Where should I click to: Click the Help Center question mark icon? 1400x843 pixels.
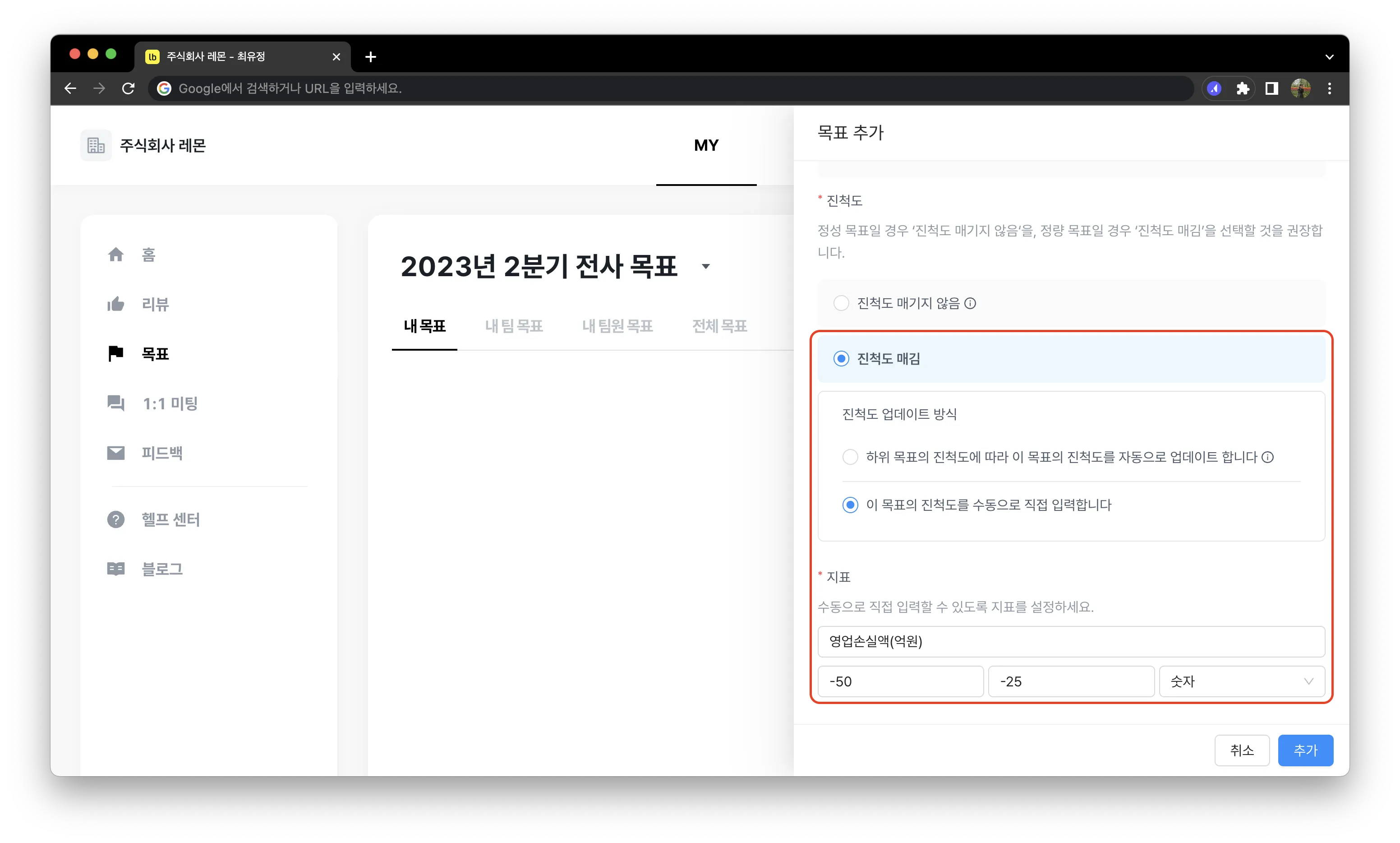tap(116, 519)
